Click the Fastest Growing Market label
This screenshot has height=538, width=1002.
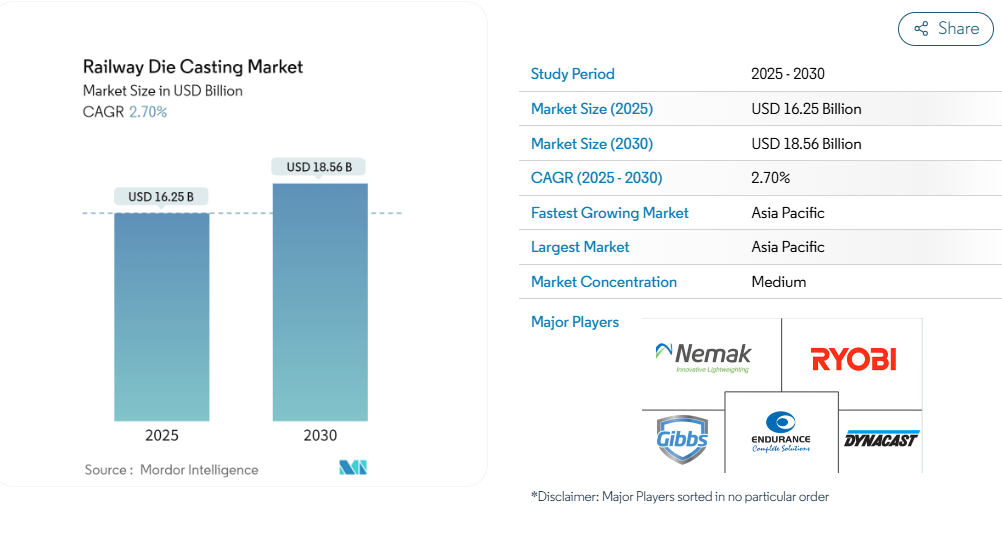[610, 213]
